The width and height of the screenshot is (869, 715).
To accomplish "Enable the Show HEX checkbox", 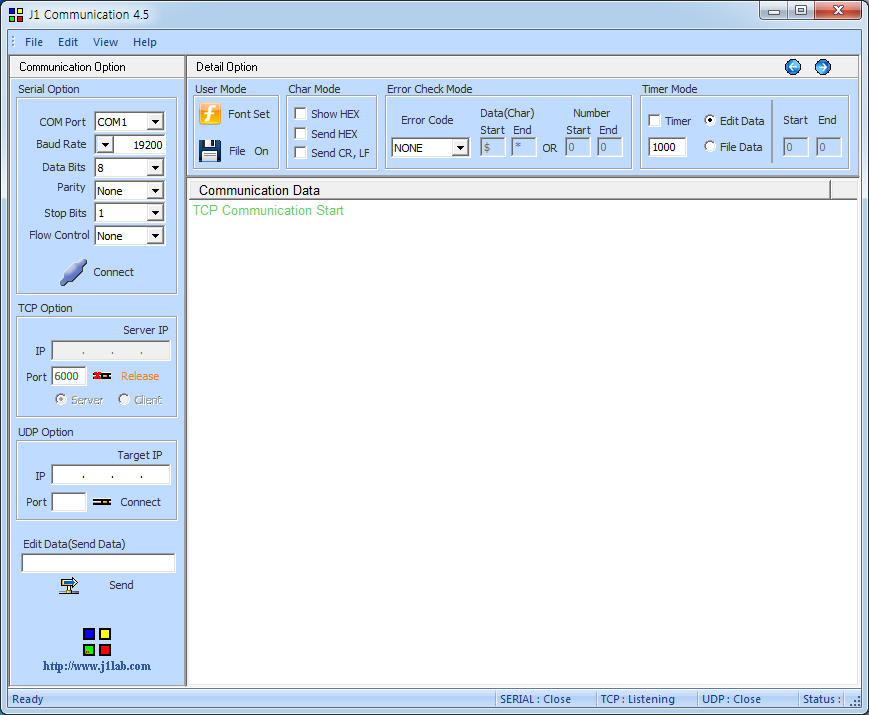I will 300,114.
